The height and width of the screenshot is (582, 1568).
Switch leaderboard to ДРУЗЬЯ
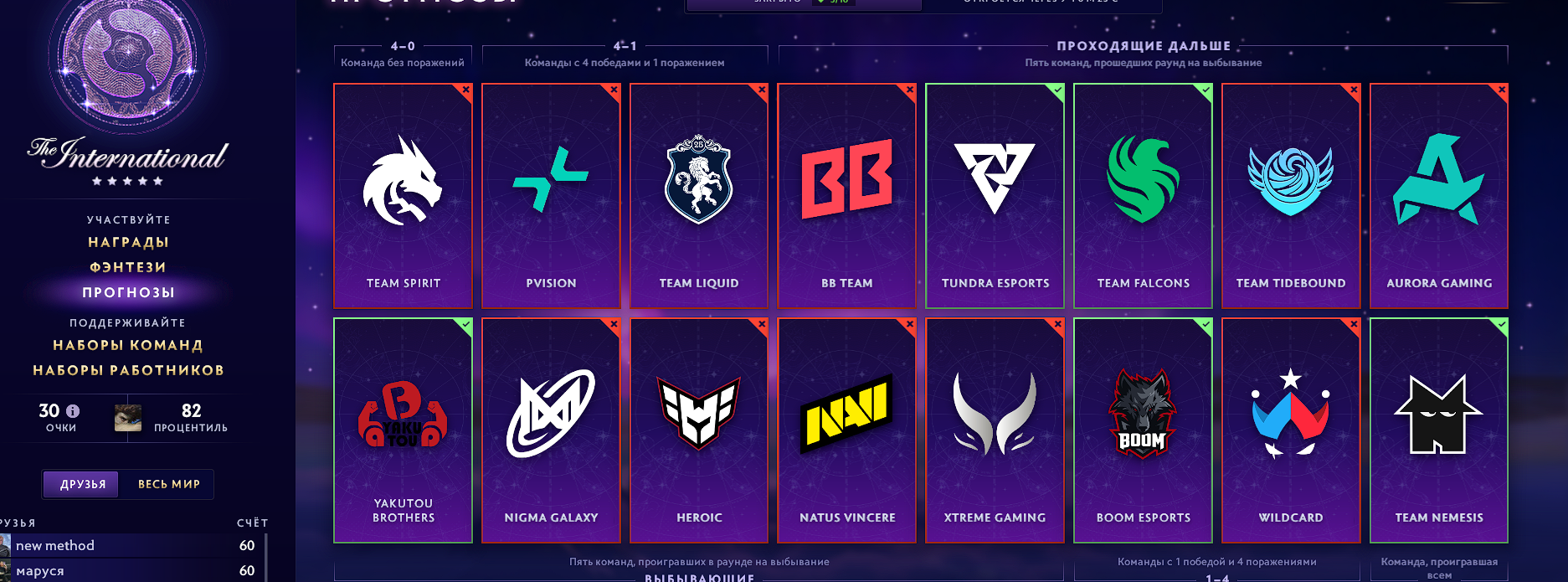(83, 484)
